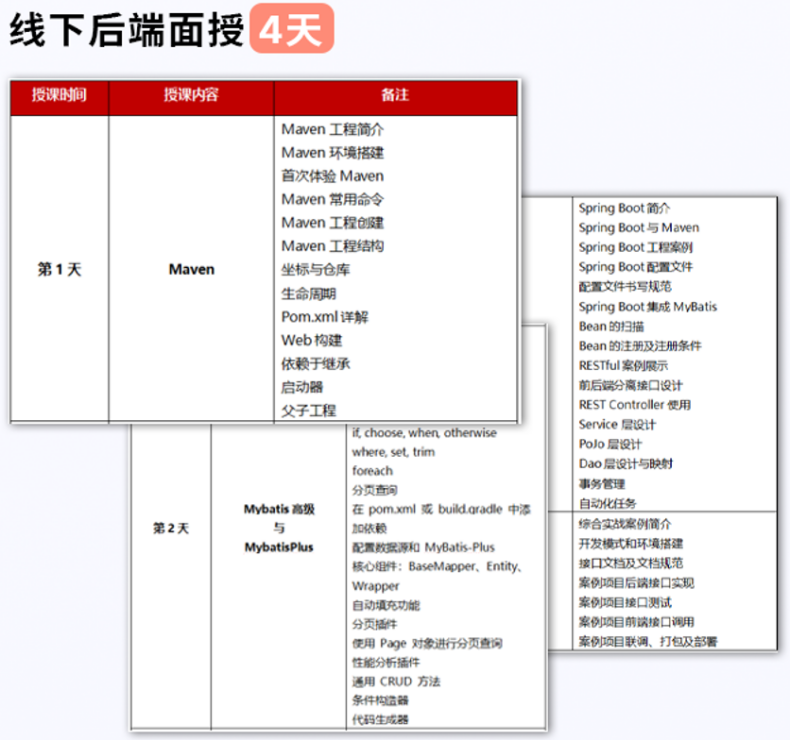Click the PoJo 层设计 line
Screen dimensions: 790x740
(610, 444)
